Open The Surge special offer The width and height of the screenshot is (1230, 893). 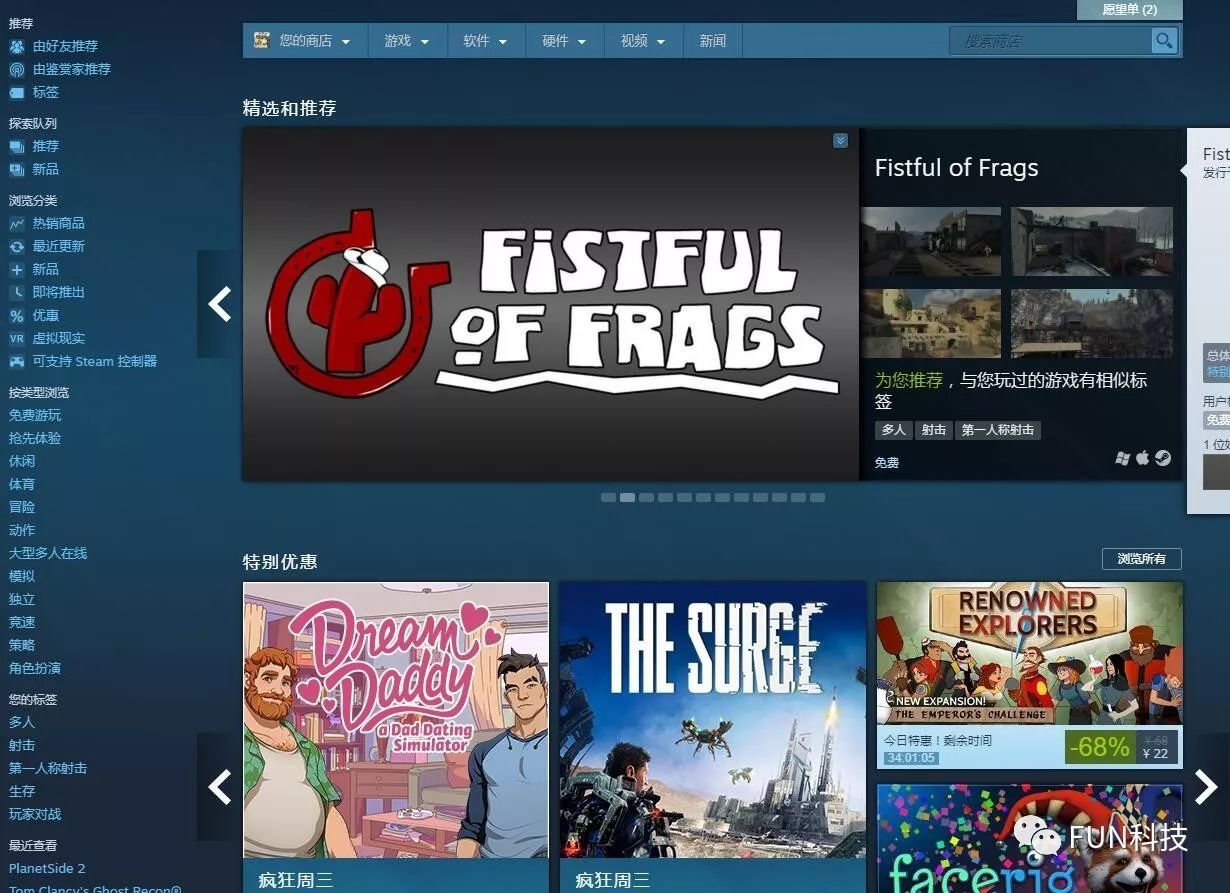[712, 737]
